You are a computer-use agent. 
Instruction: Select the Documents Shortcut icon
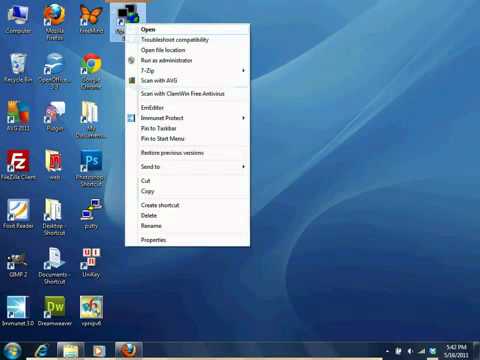click(54, 266)
